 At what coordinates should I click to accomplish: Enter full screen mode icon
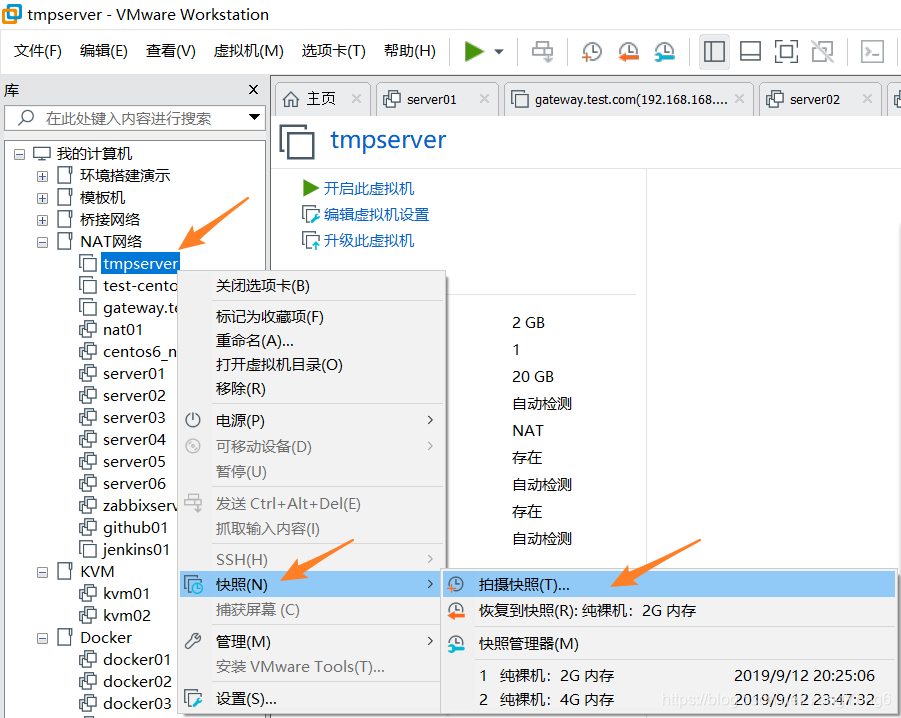click(786, 52)
